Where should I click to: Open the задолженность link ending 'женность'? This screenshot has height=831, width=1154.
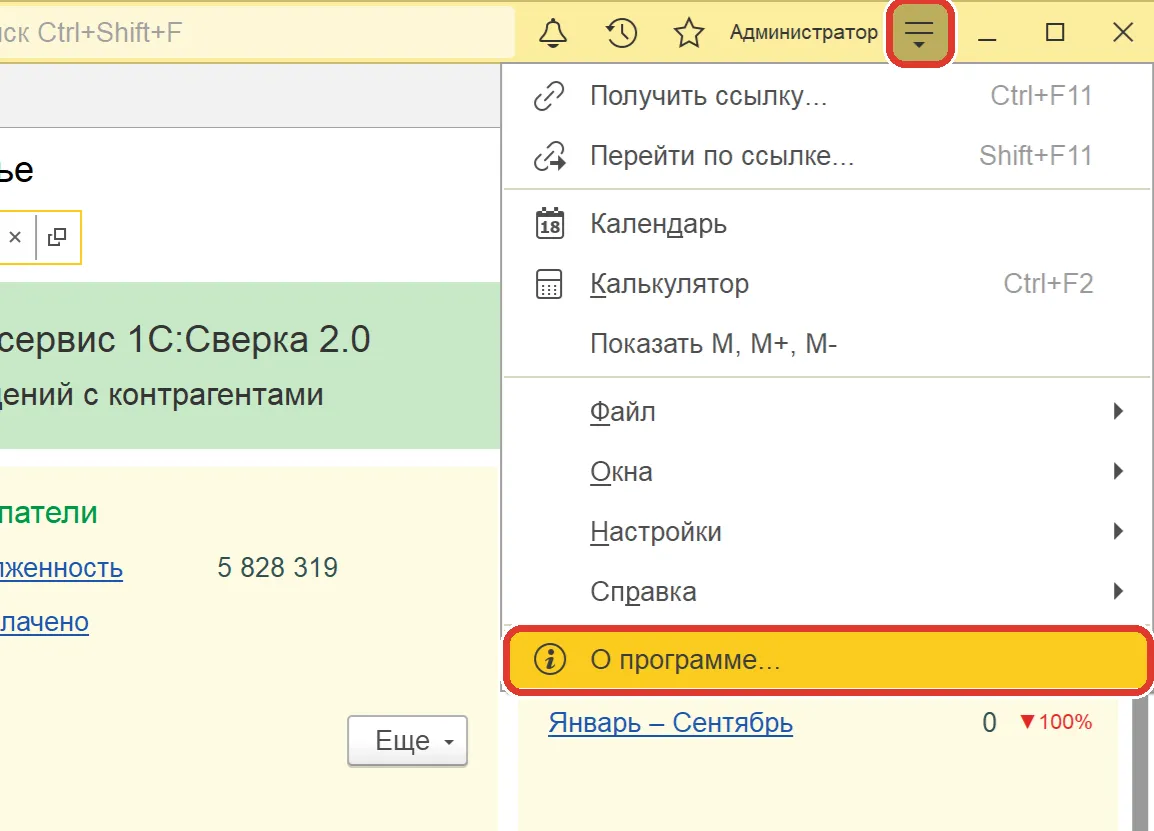tap(61, 568)
